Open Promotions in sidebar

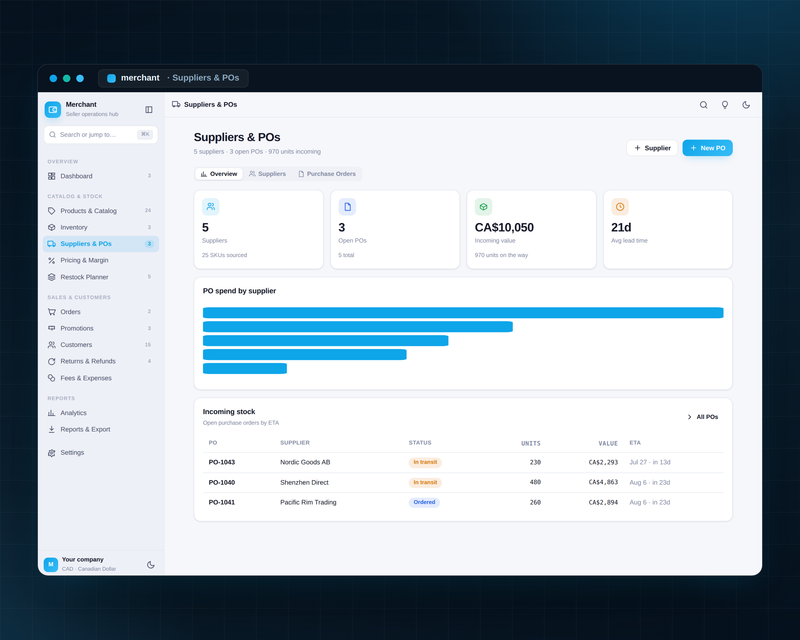[101, 328]
